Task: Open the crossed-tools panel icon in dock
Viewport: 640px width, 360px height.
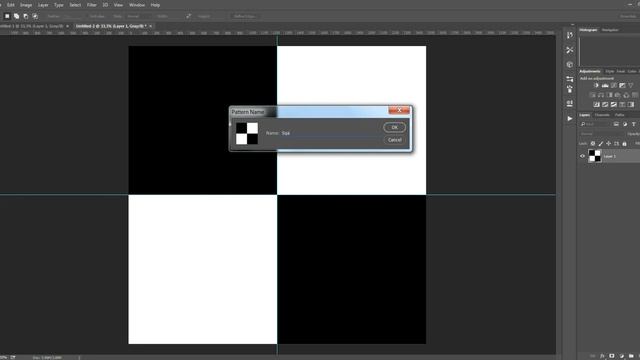Action: pos(570,50)
